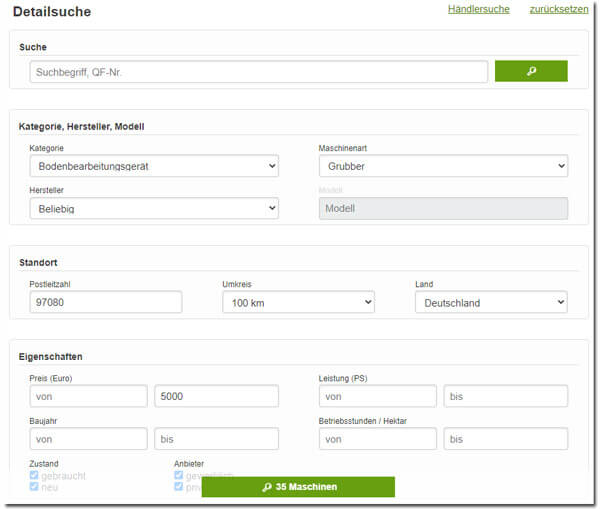Click the 35 Maschinen results button
Image resolution: width=600 pixels, height=509 pixels.
[298, 487]
